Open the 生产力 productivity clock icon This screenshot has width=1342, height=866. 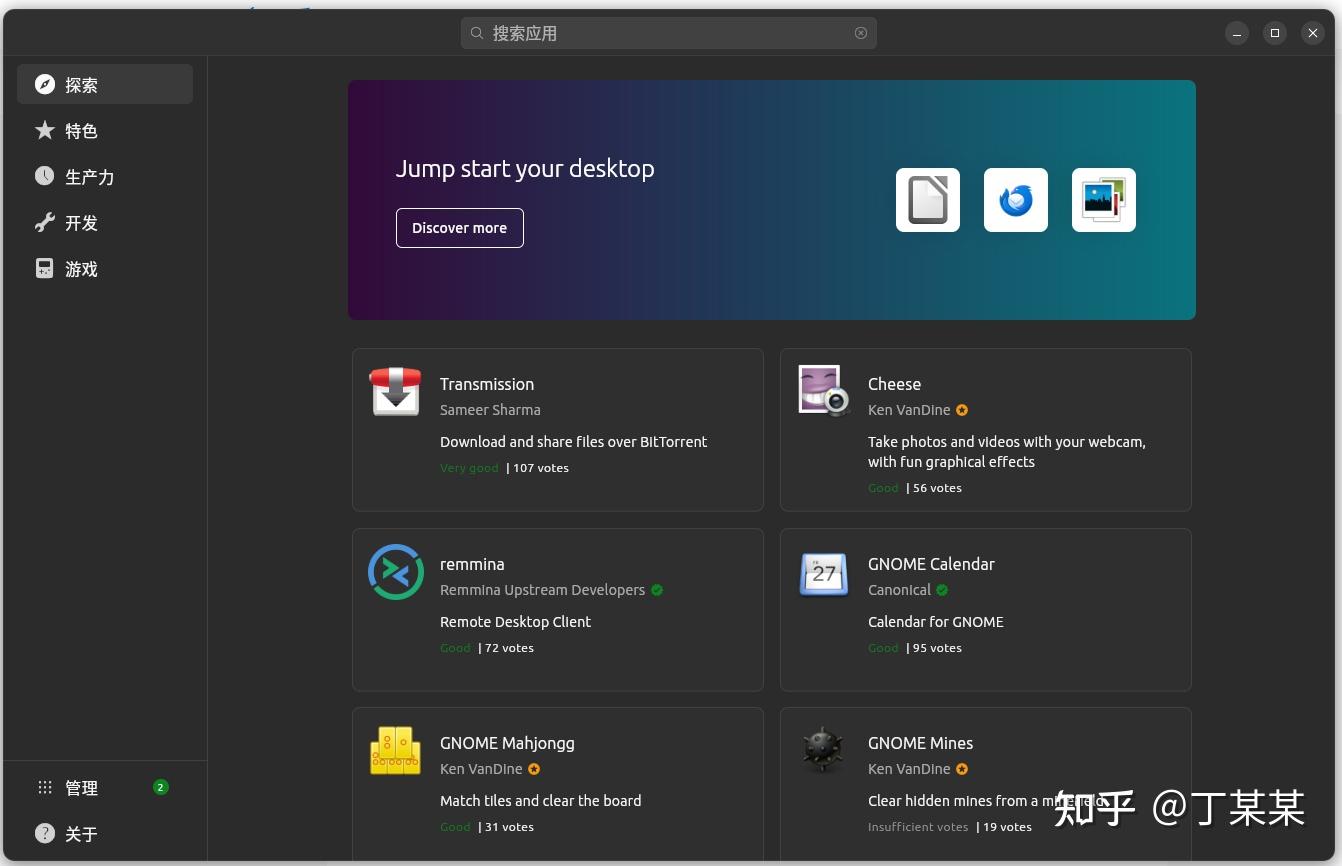pyautogui.click(x=44, y=176)
